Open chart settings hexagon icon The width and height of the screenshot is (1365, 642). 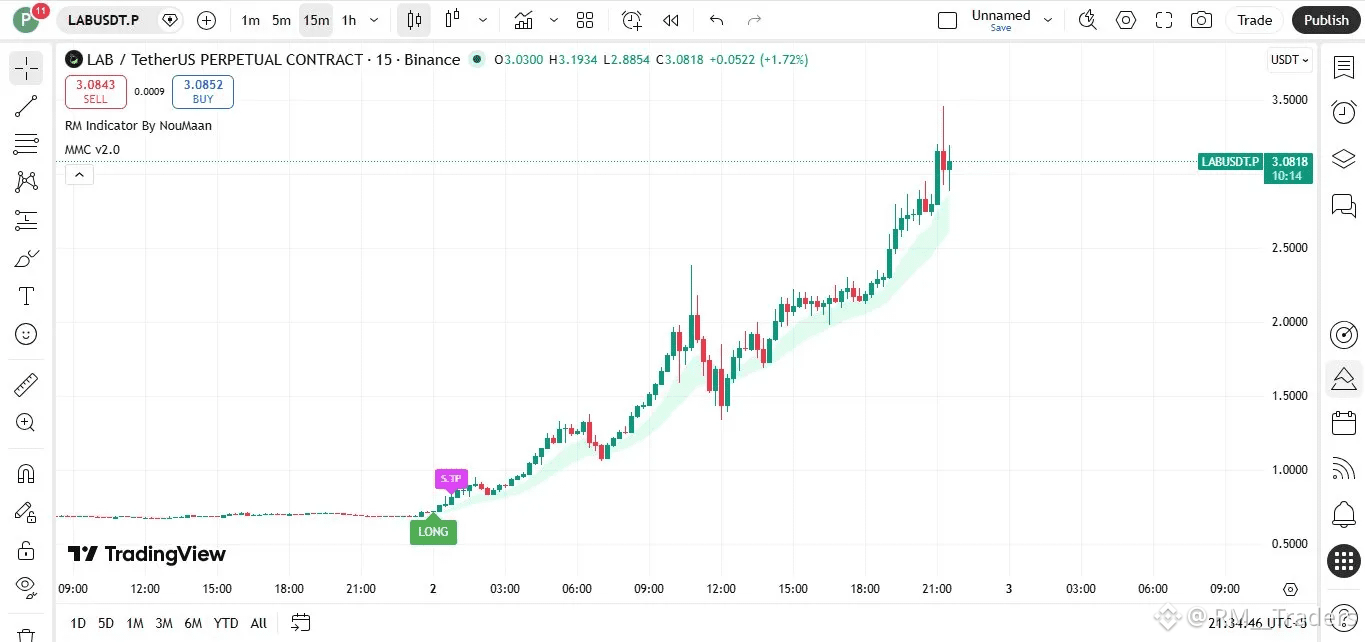pyautogui.click(x=1126, y=20)
